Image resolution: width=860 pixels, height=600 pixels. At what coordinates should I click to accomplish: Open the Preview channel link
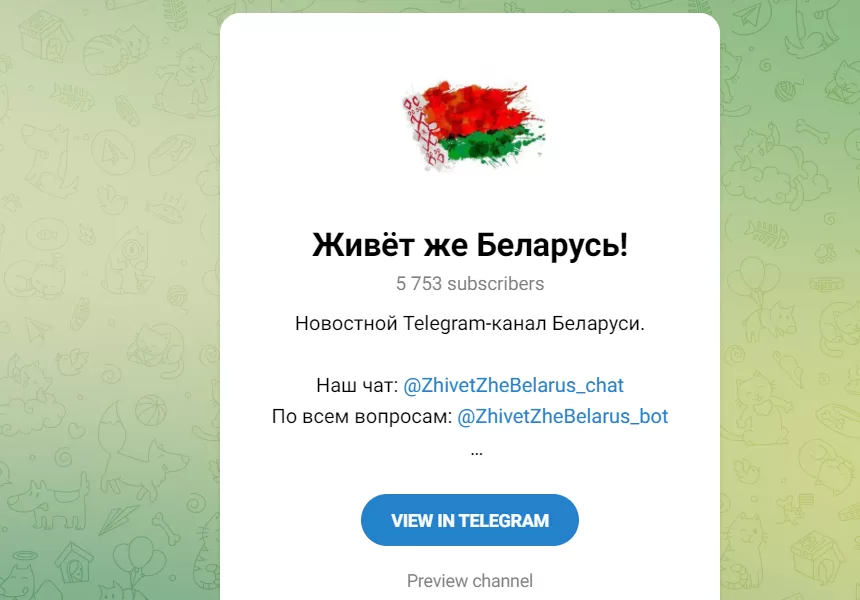point(470,581)
